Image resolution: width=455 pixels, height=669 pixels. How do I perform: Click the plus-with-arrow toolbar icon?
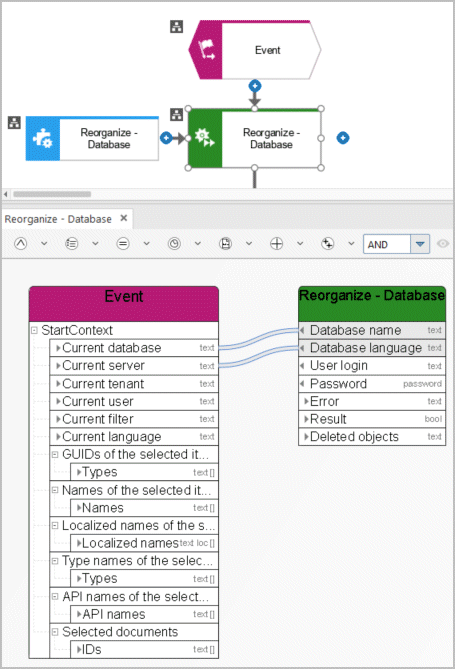click(328, 244)
